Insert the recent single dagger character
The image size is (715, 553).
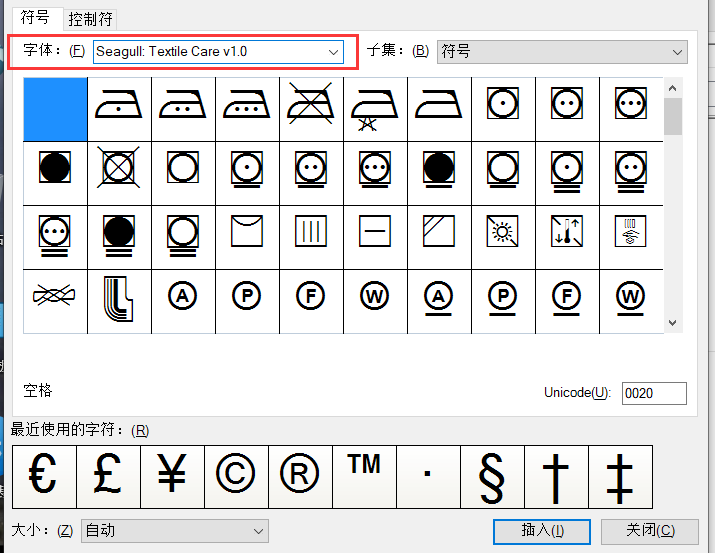click(x=556, y=476)
